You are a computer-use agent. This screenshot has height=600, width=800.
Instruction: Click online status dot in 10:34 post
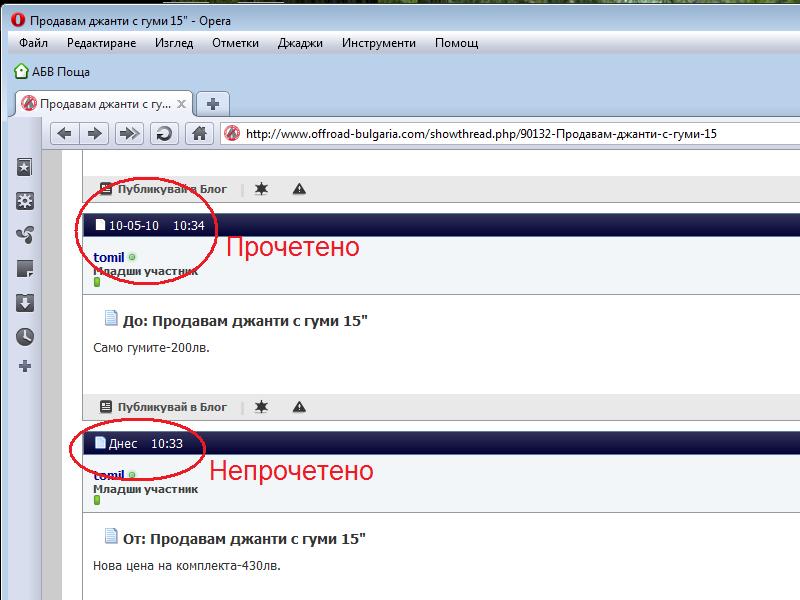[132, 257]
